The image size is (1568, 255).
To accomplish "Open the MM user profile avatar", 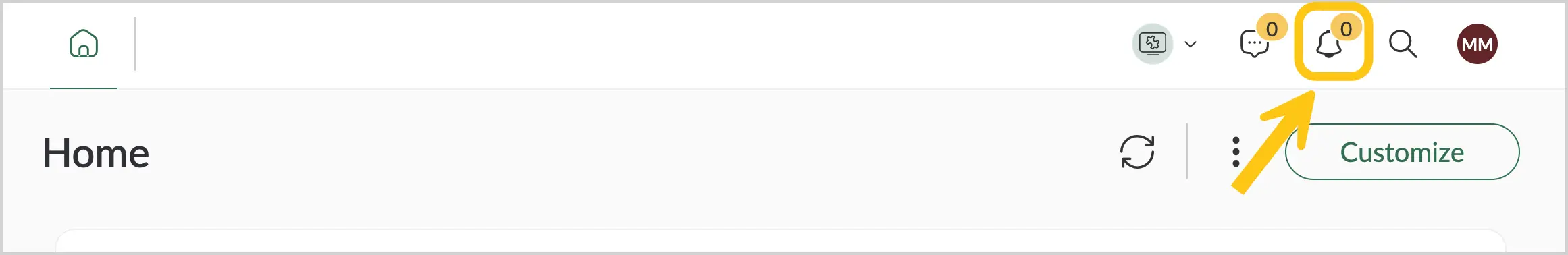I will pos(1478,44).
